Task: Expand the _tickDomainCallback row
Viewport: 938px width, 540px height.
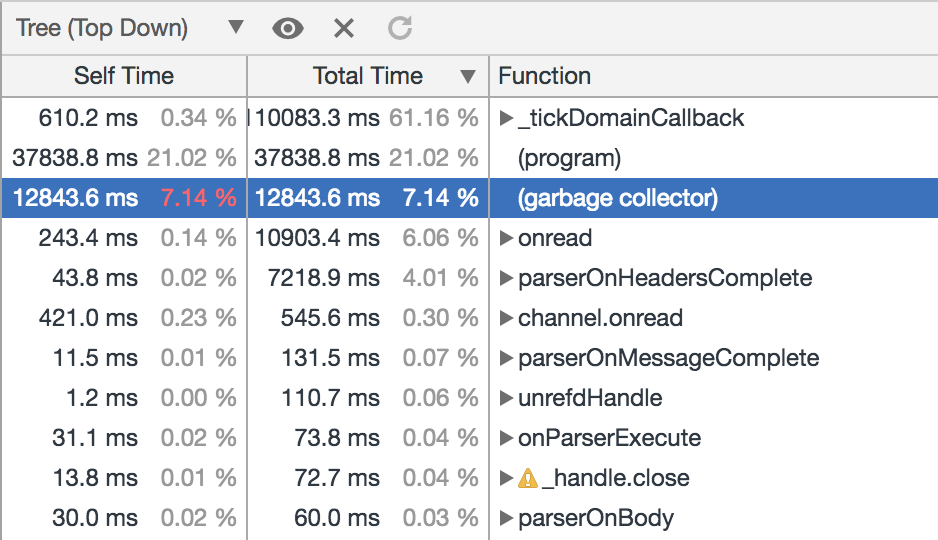Action: (x=506, y=118)
